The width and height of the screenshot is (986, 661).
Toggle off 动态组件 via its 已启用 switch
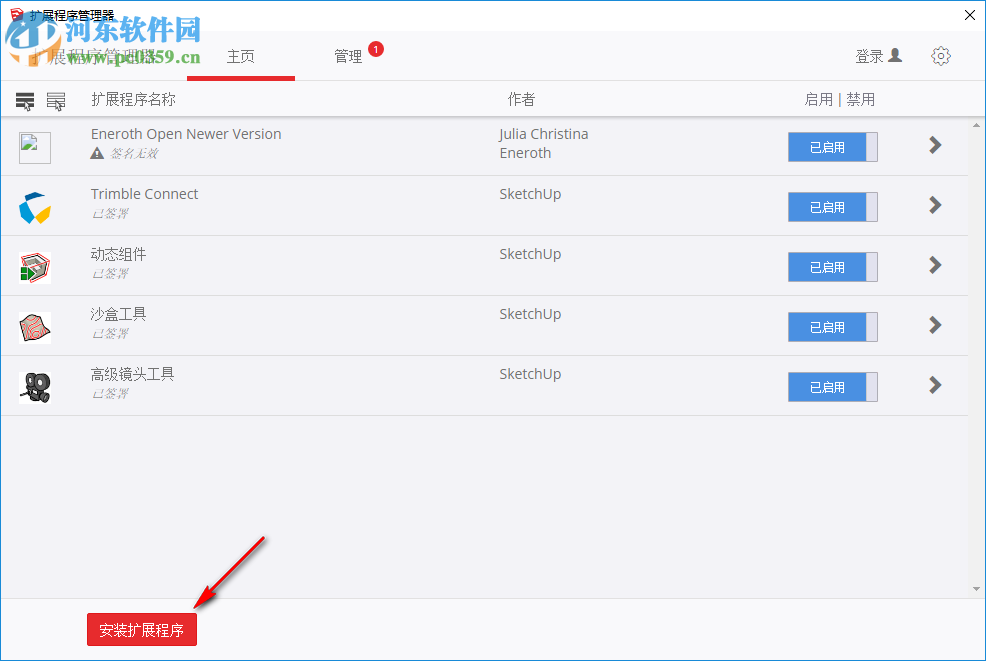pyautogui.click(x=832, y=267)
